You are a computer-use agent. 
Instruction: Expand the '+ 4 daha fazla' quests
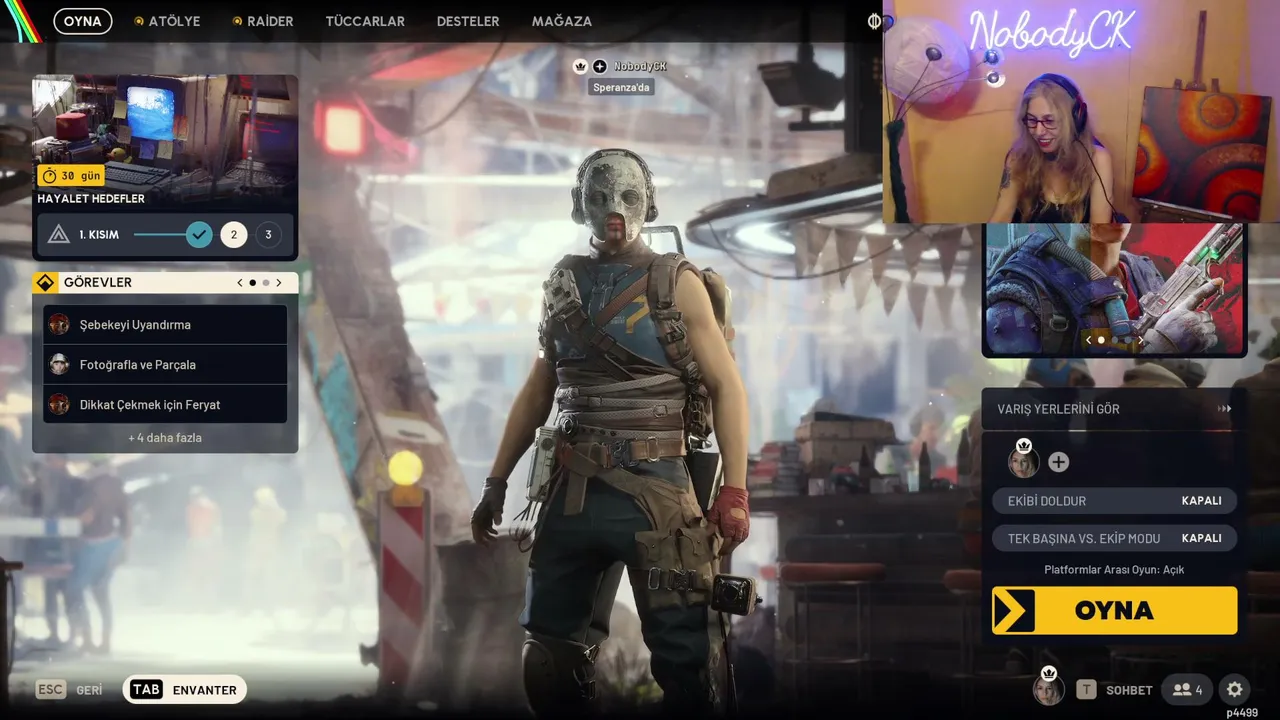pos(165,438)
